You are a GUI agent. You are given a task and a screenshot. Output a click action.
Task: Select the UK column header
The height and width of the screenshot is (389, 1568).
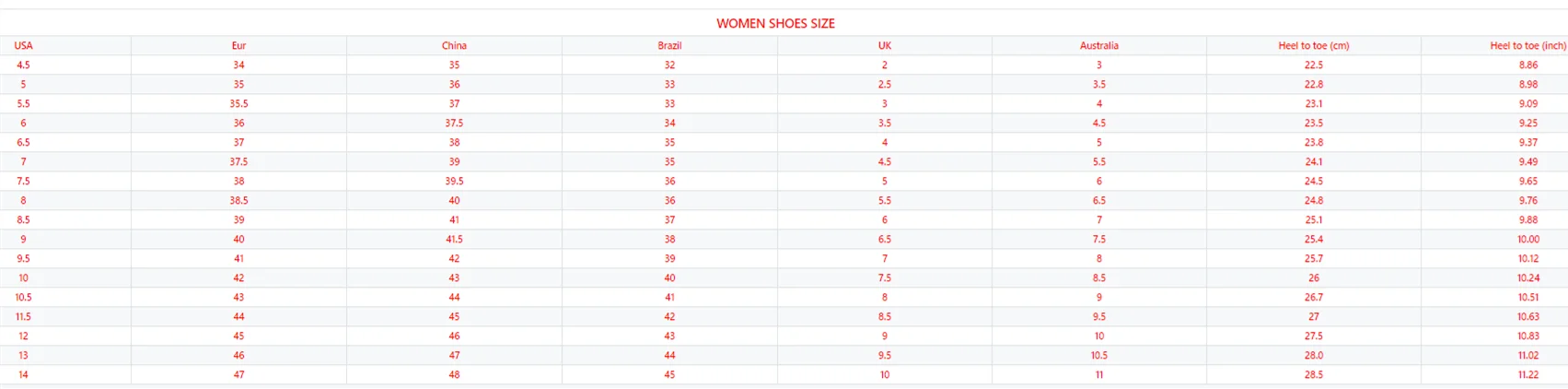(x=884, y=45)
